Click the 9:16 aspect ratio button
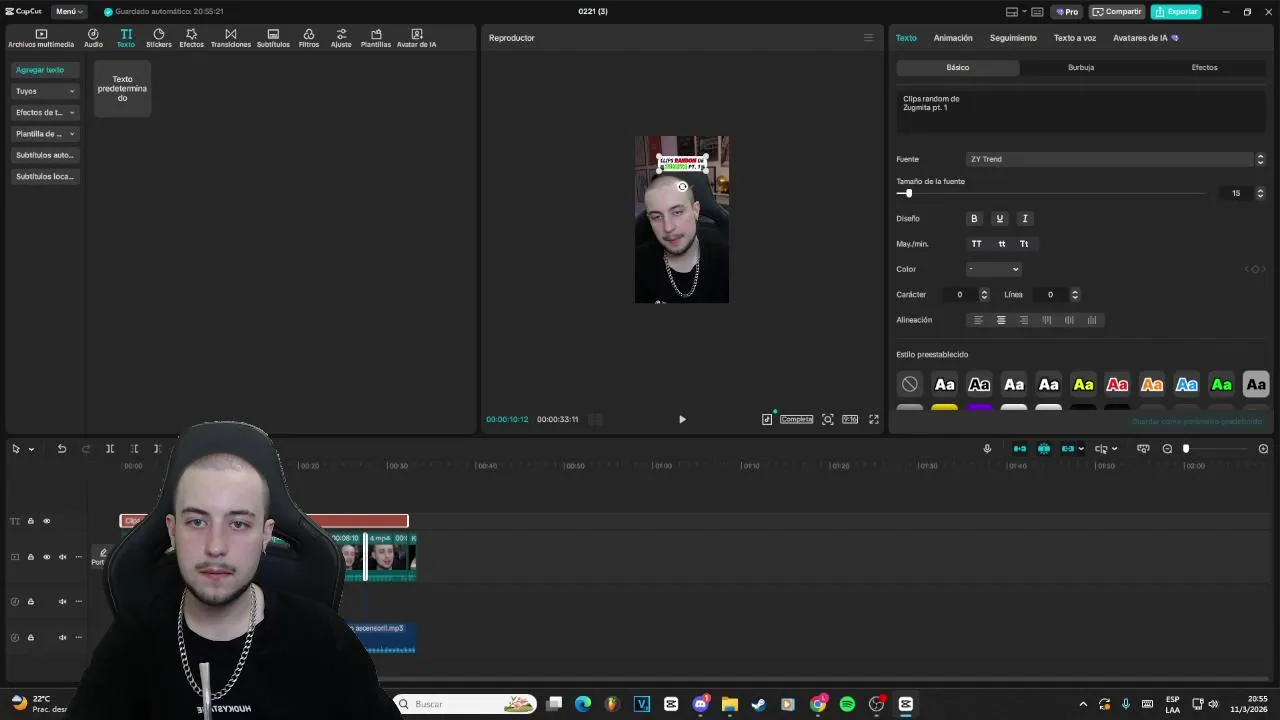 850,419
